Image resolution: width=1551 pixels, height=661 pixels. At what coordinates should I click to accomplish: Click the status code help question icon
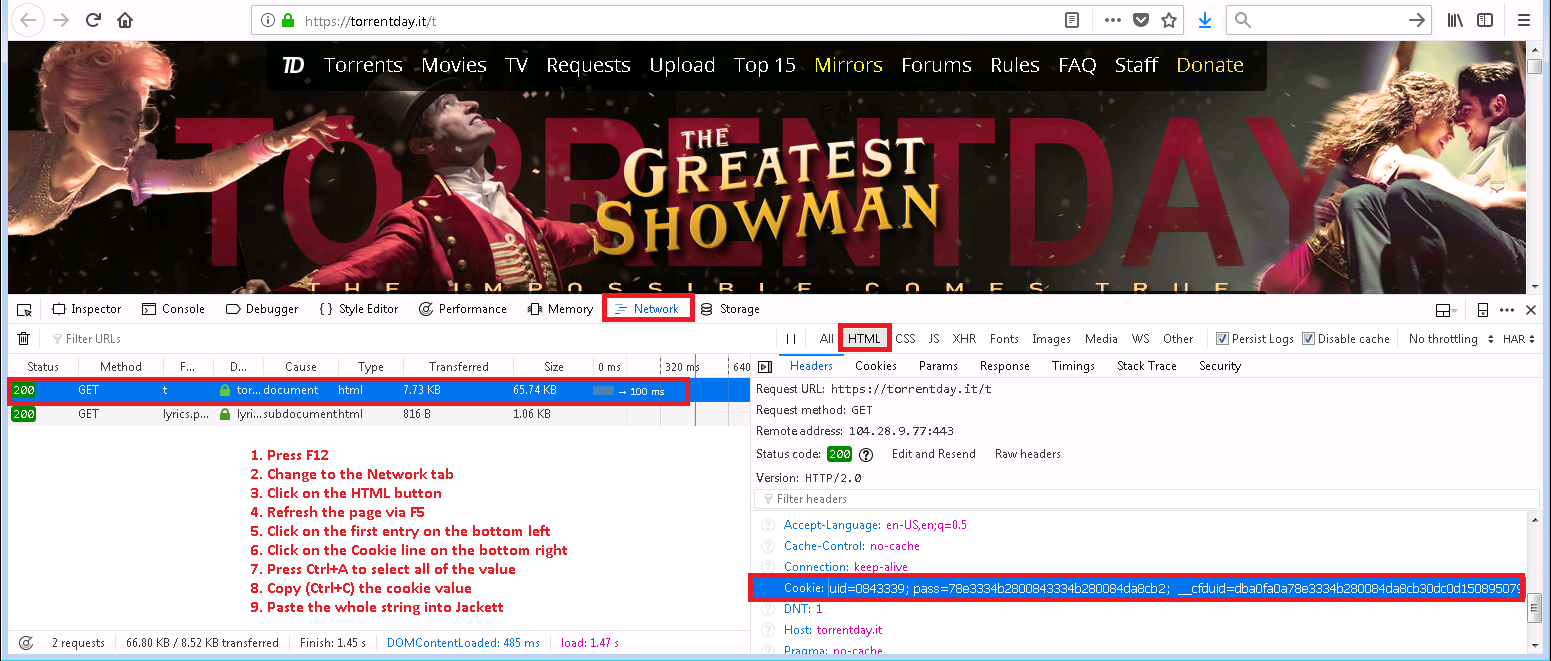click(x=866, y=454)
